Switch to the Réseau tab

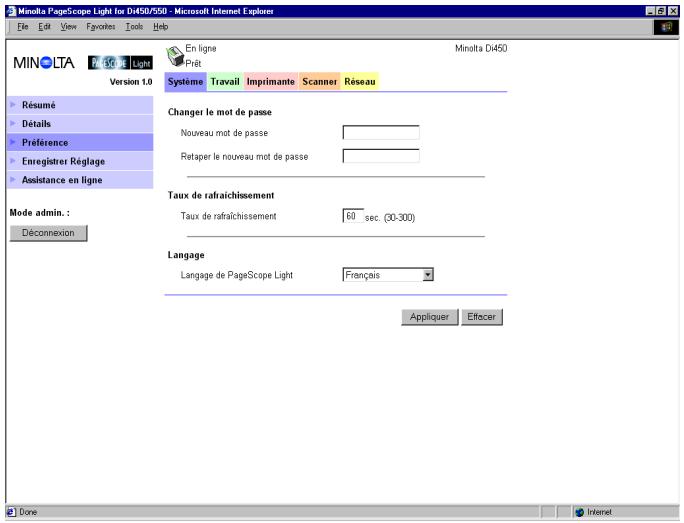[x=359, y=82]
